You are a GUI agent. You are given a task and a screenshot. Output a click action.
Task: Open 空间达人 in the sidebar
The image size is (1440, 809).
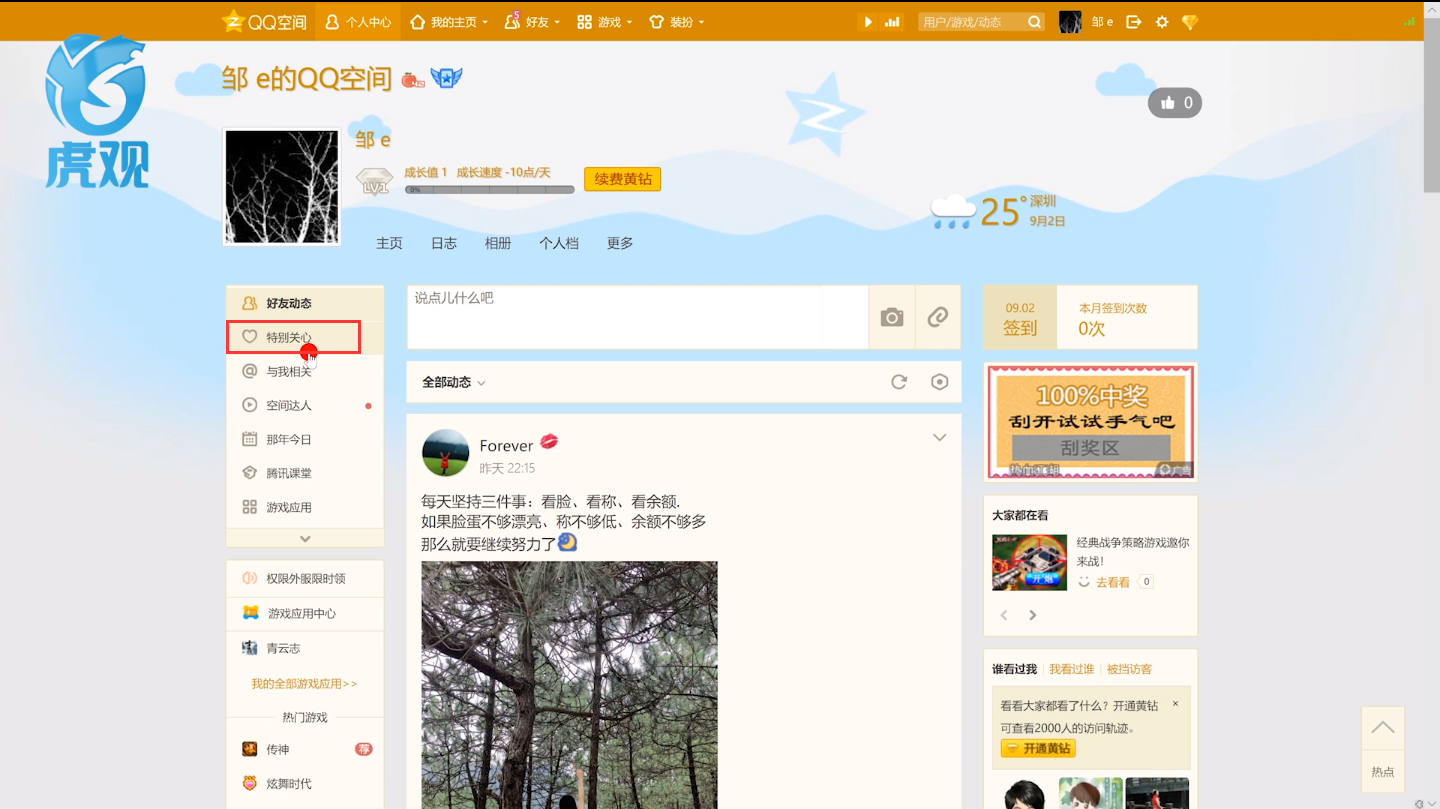tap(305, 405)
